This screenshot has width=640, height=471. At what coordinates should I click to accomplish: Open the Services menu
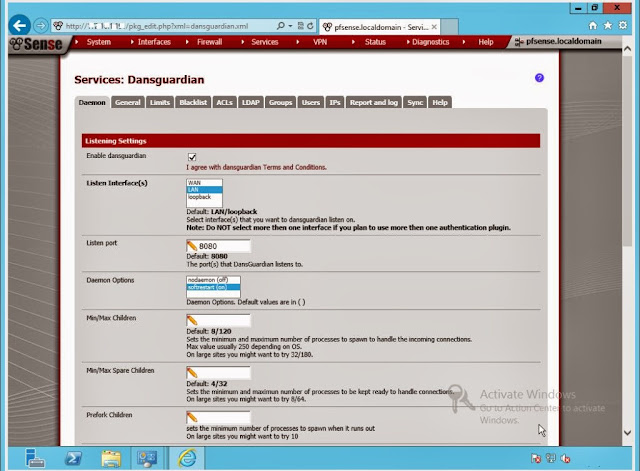pos(264,42)
